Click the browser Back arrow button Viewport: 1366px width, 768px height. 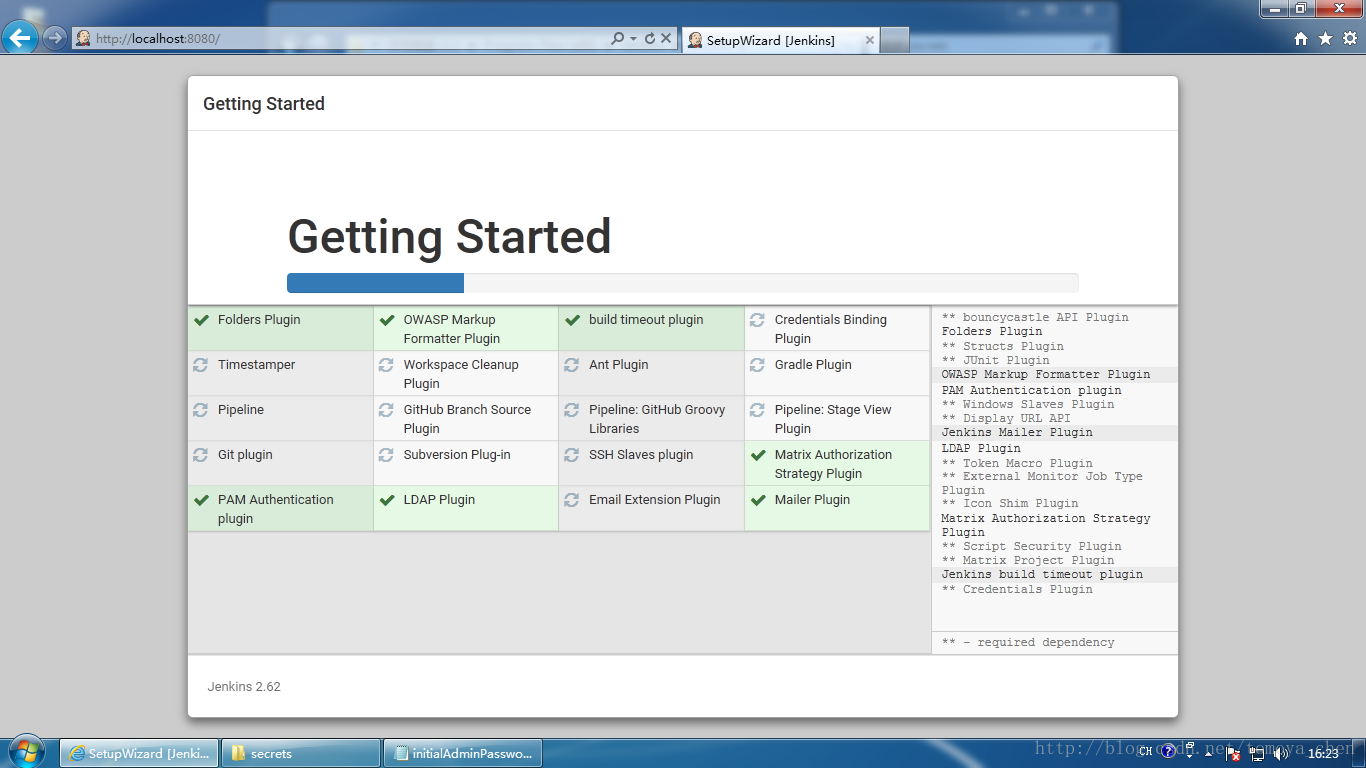[x=20, y=38]
